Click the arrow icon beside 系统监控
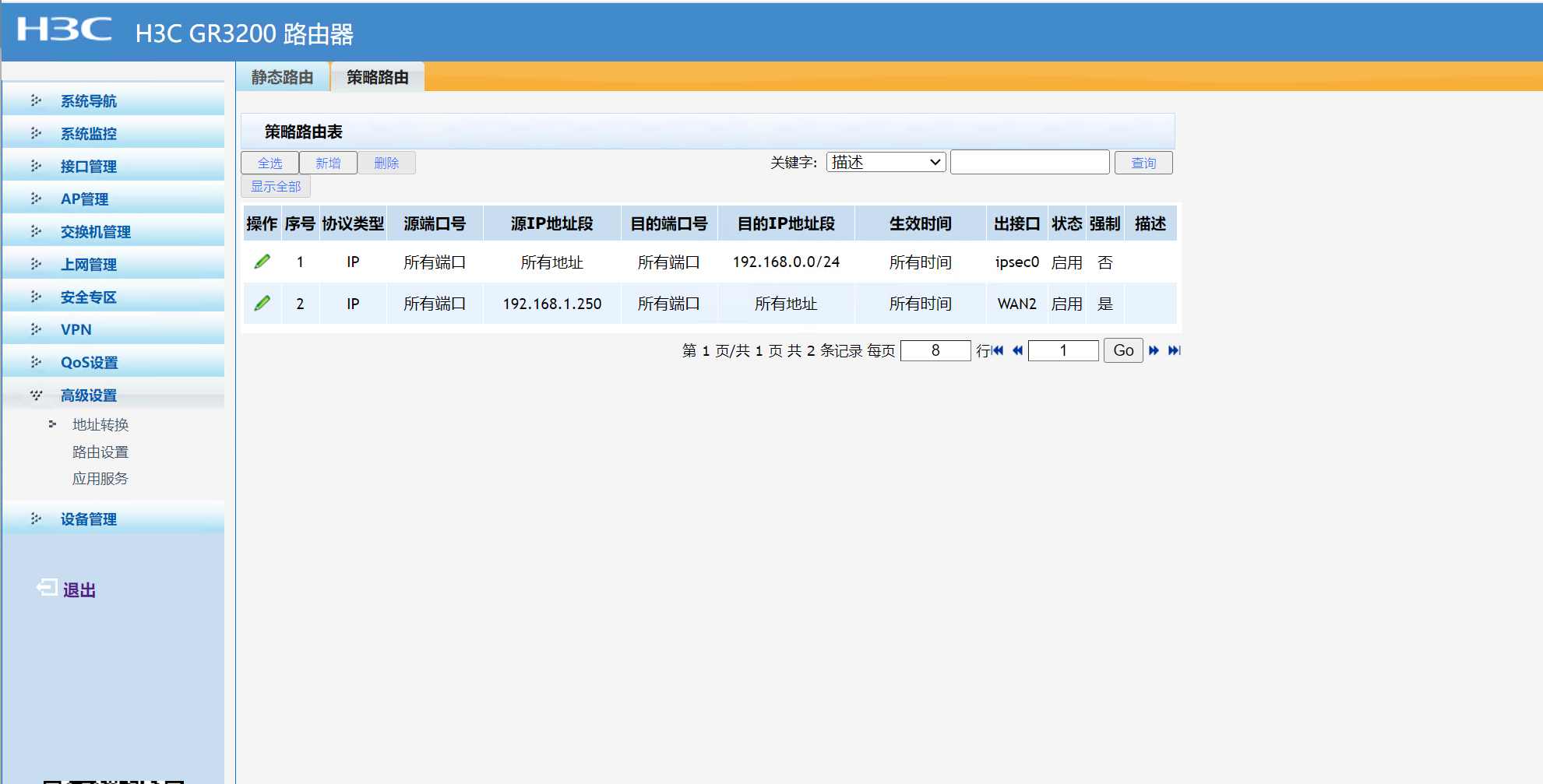The width and height of the screenshot is (1543, 784). 36,133
